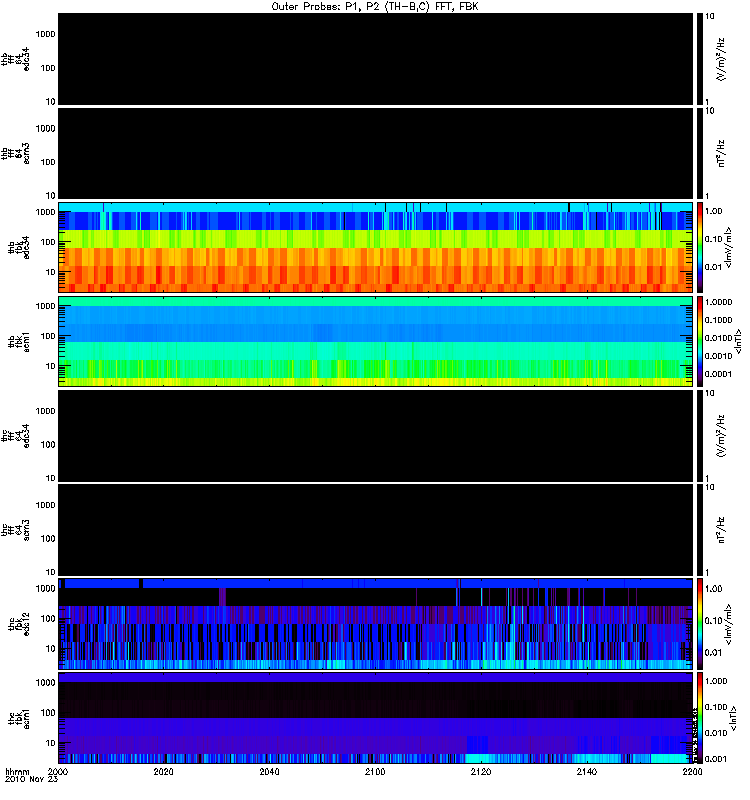
Task: Click the 1000 y-tick of thc fbk scm1
Action: [45, 683]
